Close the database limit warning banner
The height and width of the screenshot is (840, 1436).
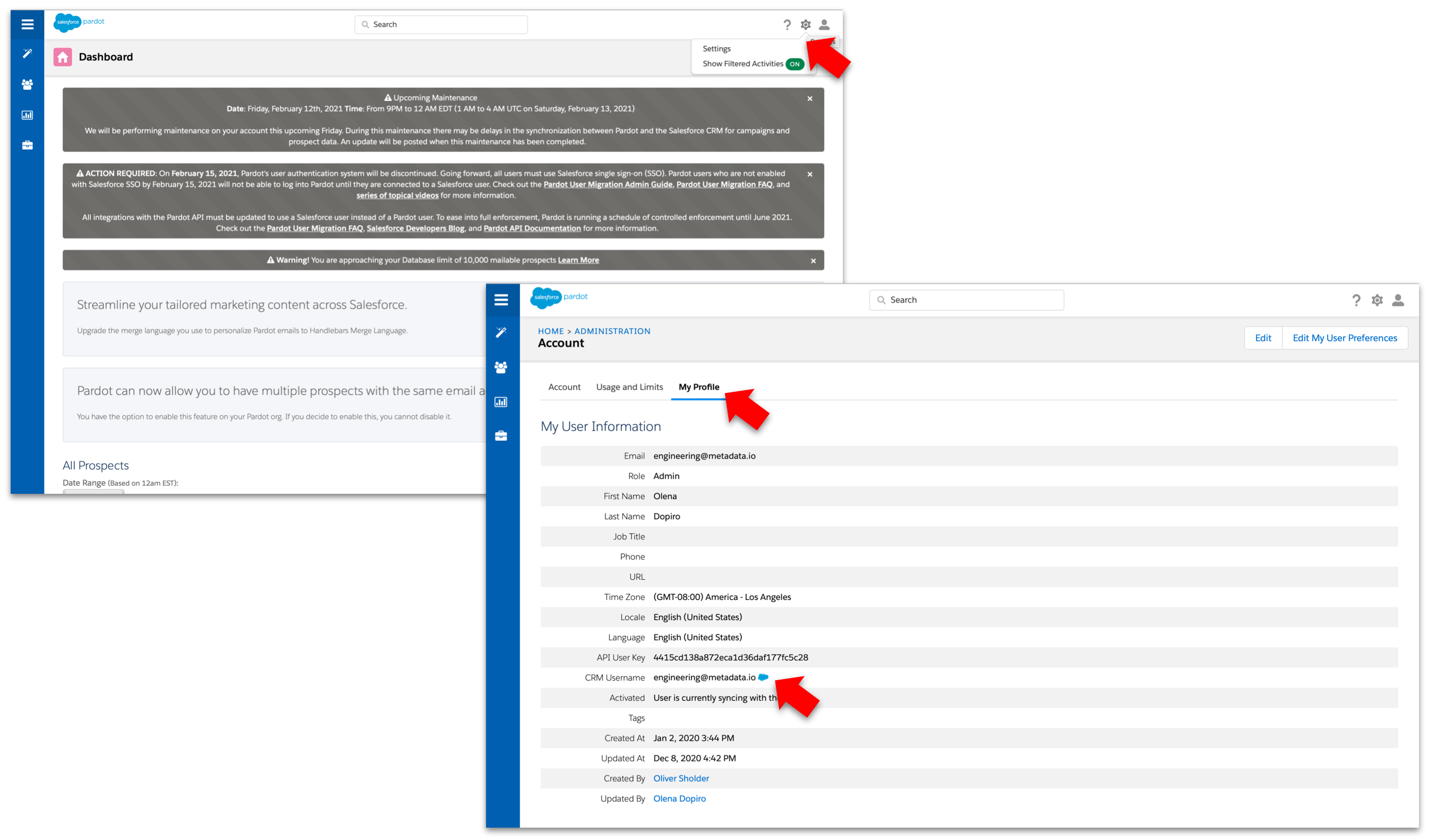tap(813, 261)
